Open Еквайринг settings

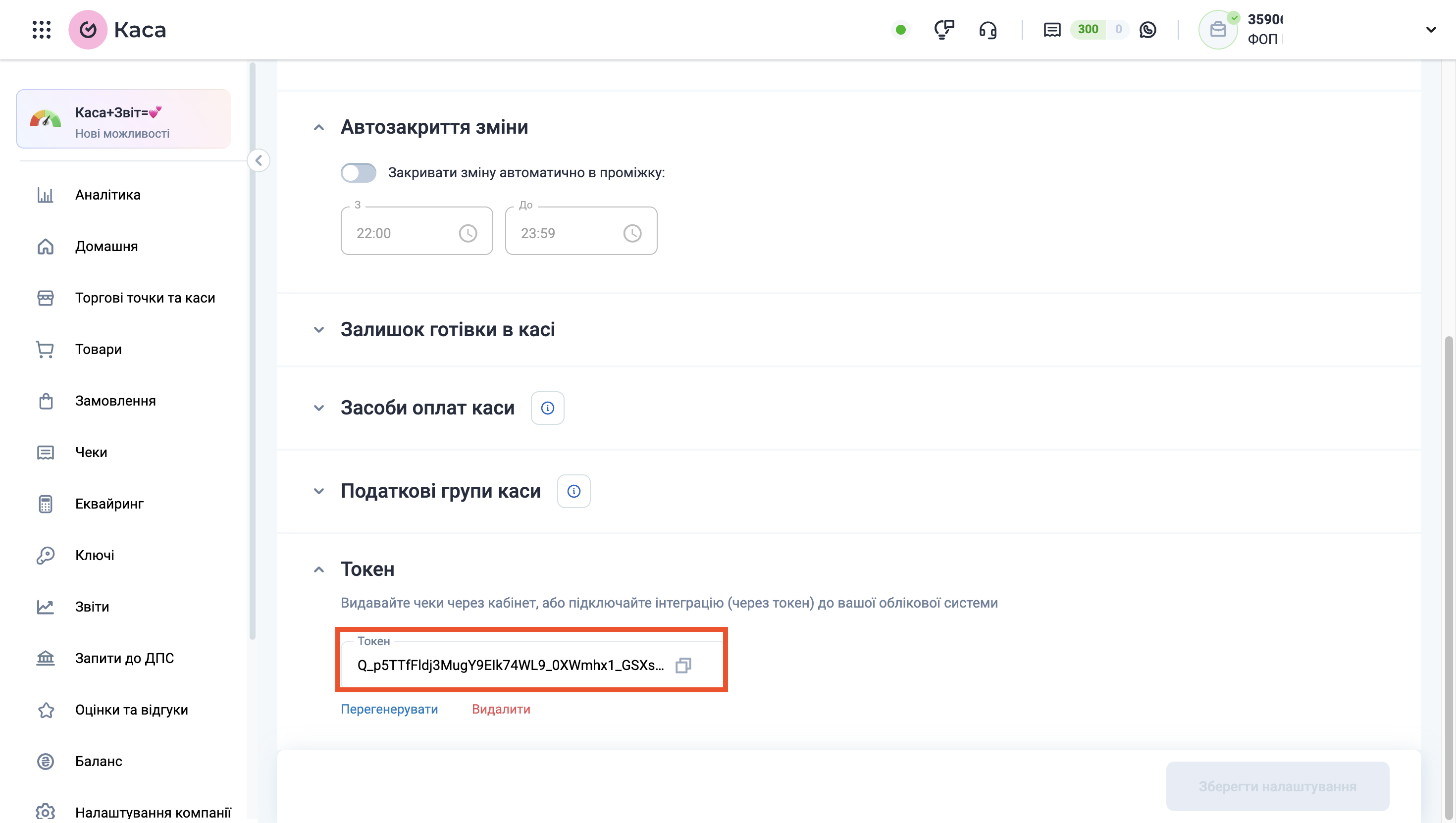[x=109, y=503]
